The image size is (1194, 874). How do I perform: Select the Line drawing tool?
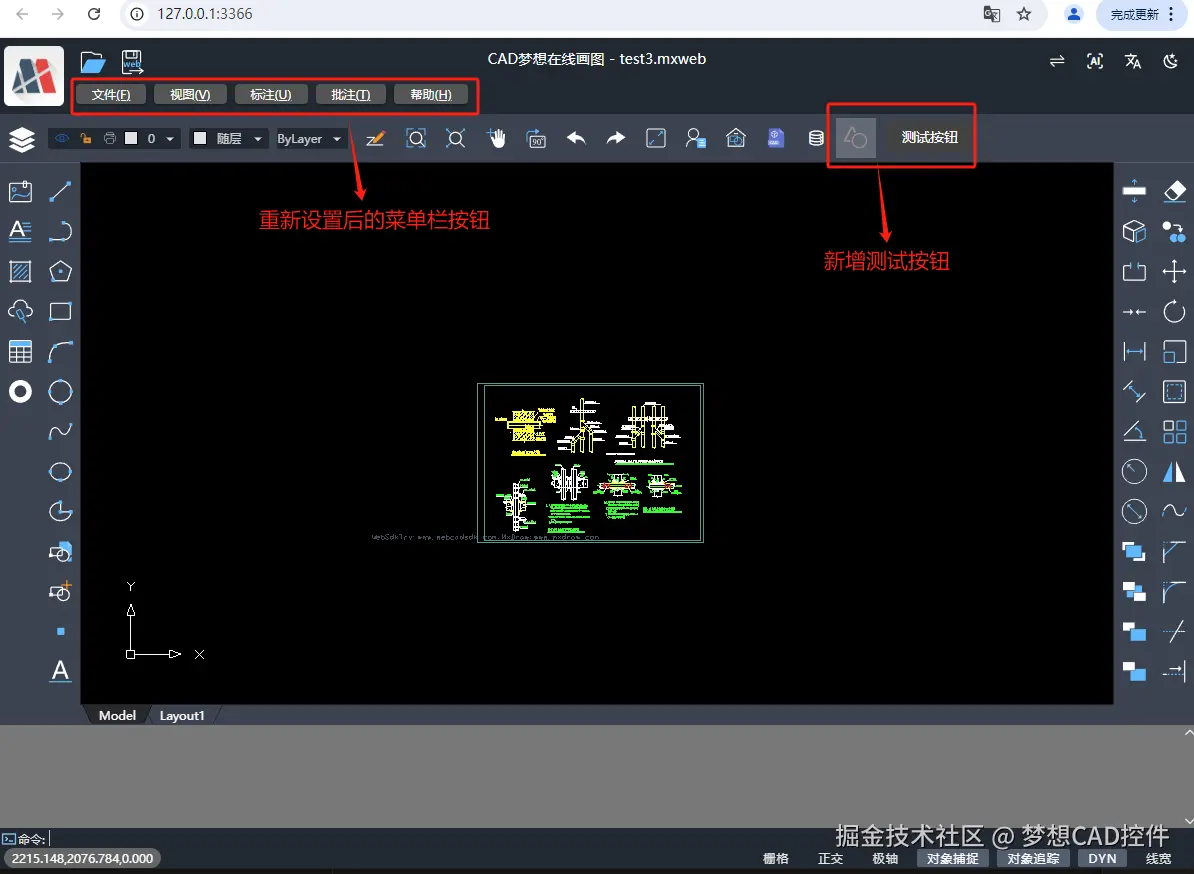click(60, 191)
